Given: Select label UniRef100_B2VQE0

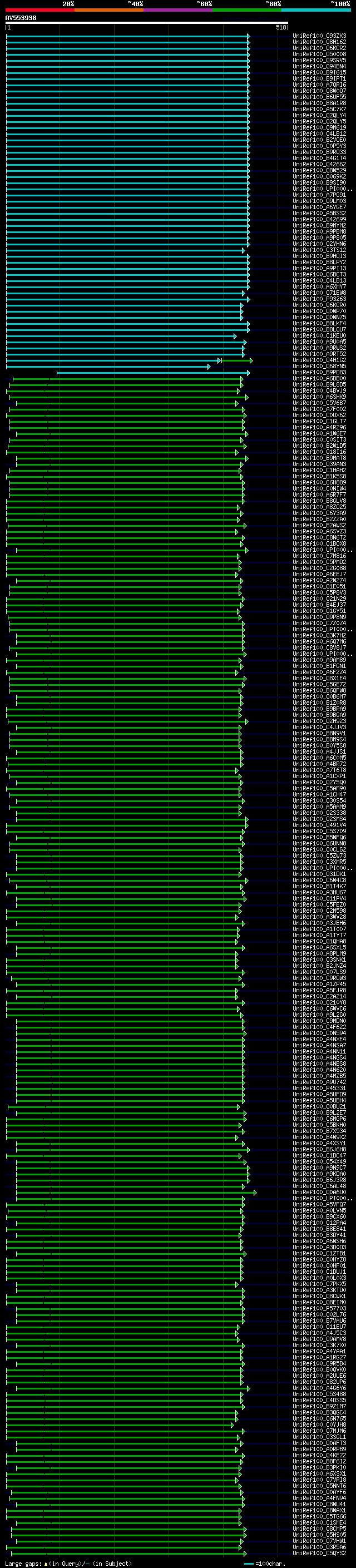Looking at the screenshot, I should (x=319, y=140).
